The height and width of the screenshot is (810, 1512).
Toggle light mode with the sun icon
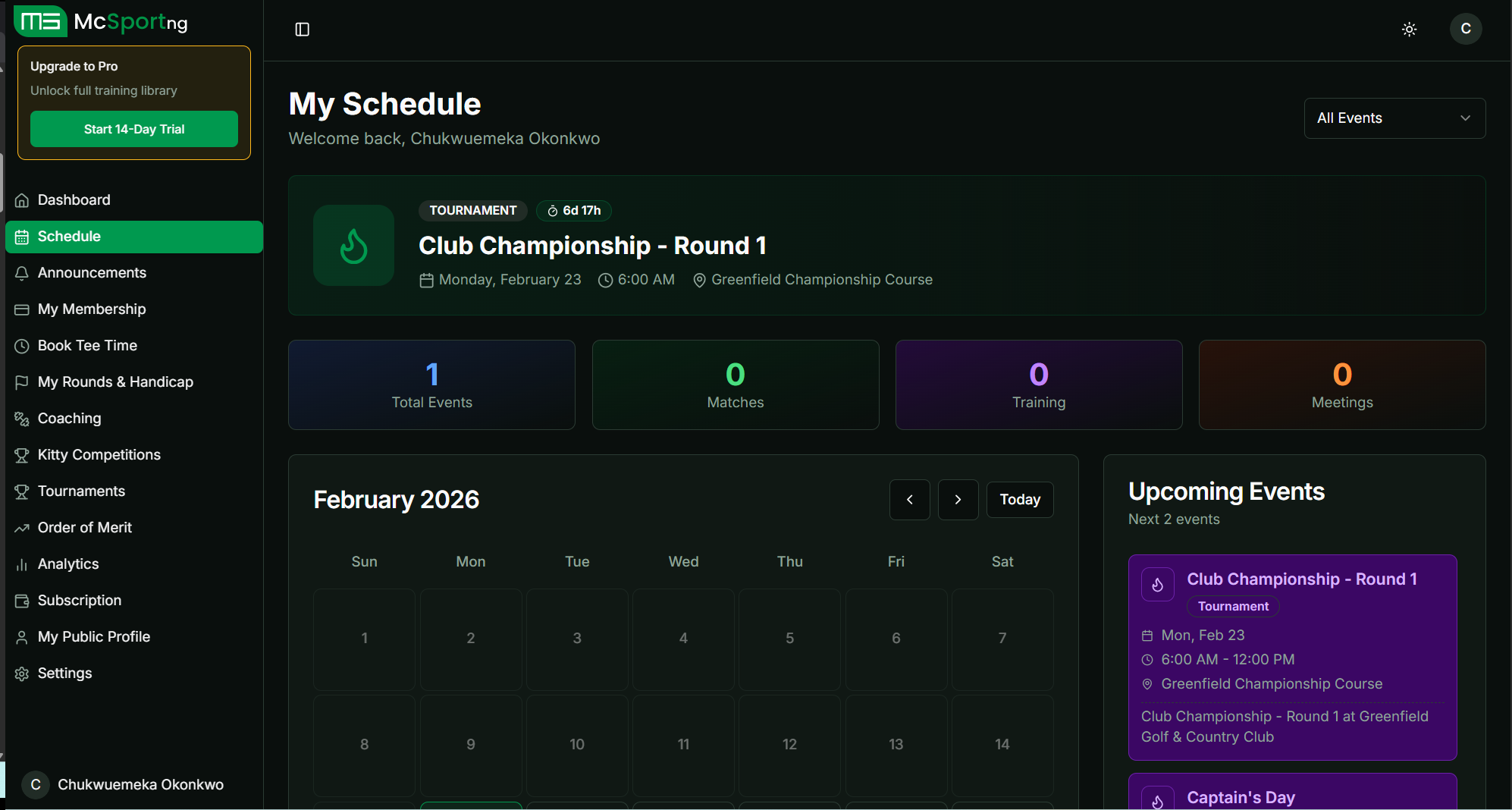coord(1410,29)
